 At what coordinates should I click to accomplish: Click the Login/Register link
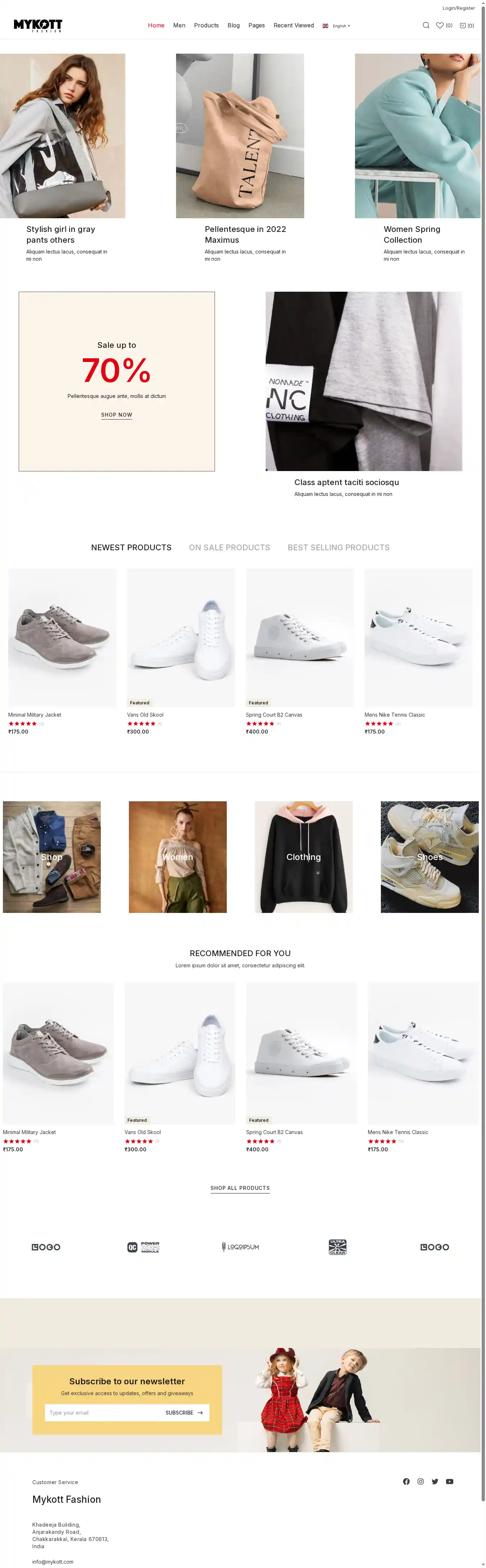pyautogui.click(x=459, y=9)
